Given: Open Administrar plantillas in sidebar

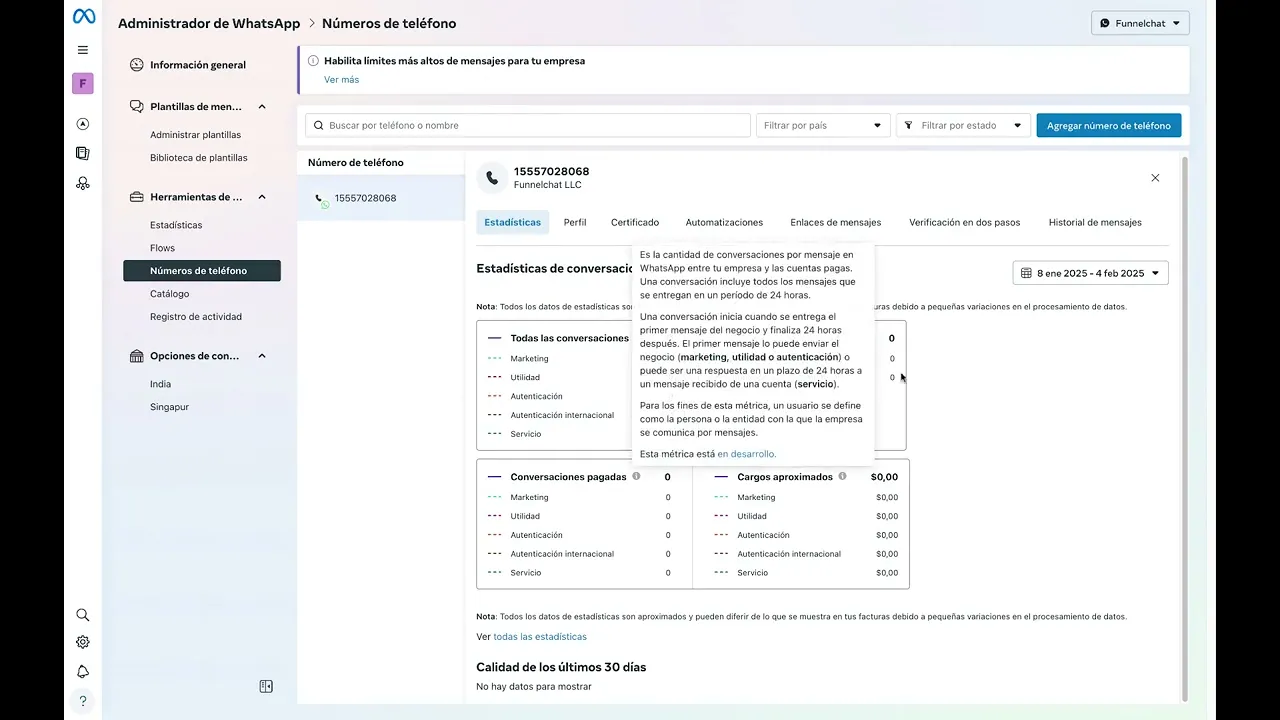Looking at the screenshot, I should coord(195,135).
